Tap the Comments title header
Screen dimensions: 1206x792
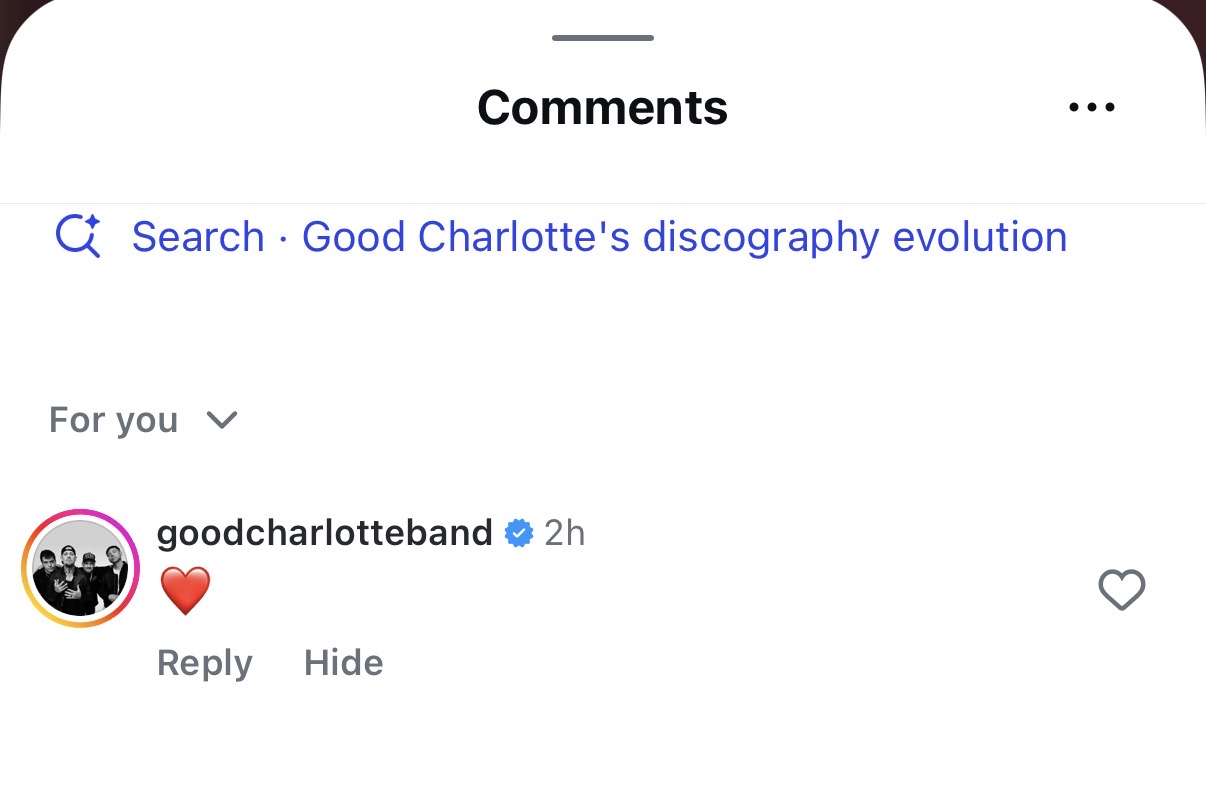tap(602, 107)
